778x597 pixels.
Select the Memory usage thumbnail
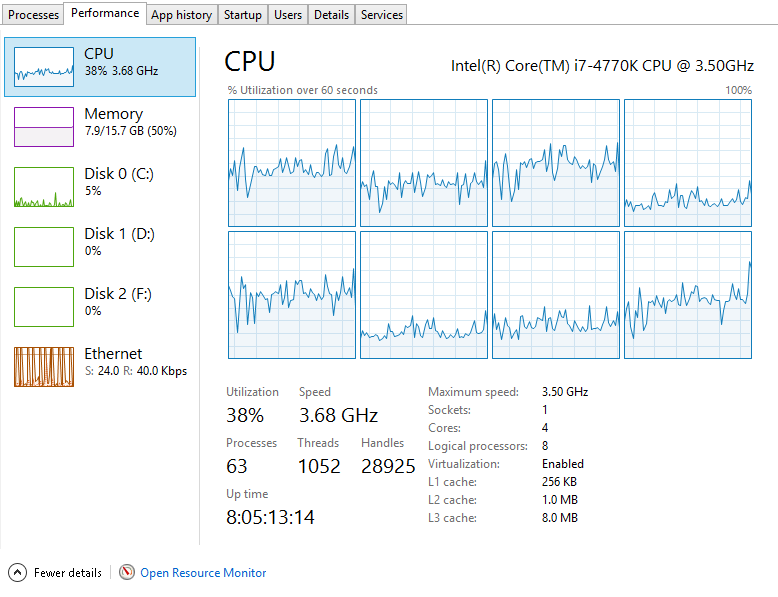(44, 126)
